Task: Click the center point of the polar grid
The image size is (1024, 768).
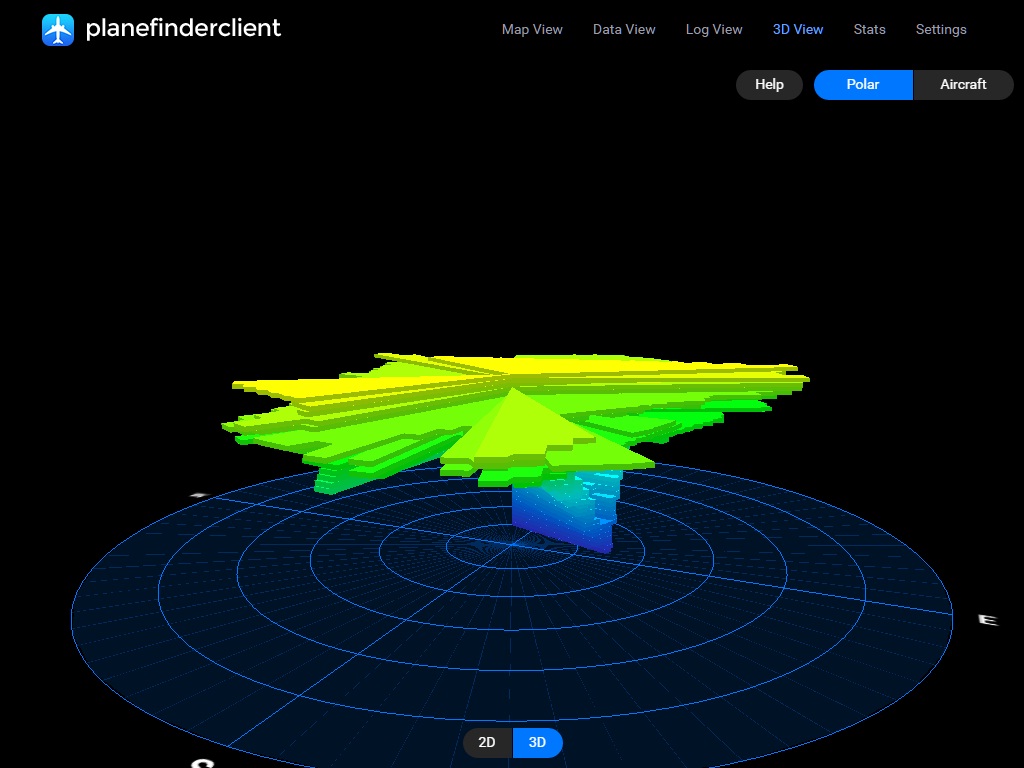Action: 511,545
